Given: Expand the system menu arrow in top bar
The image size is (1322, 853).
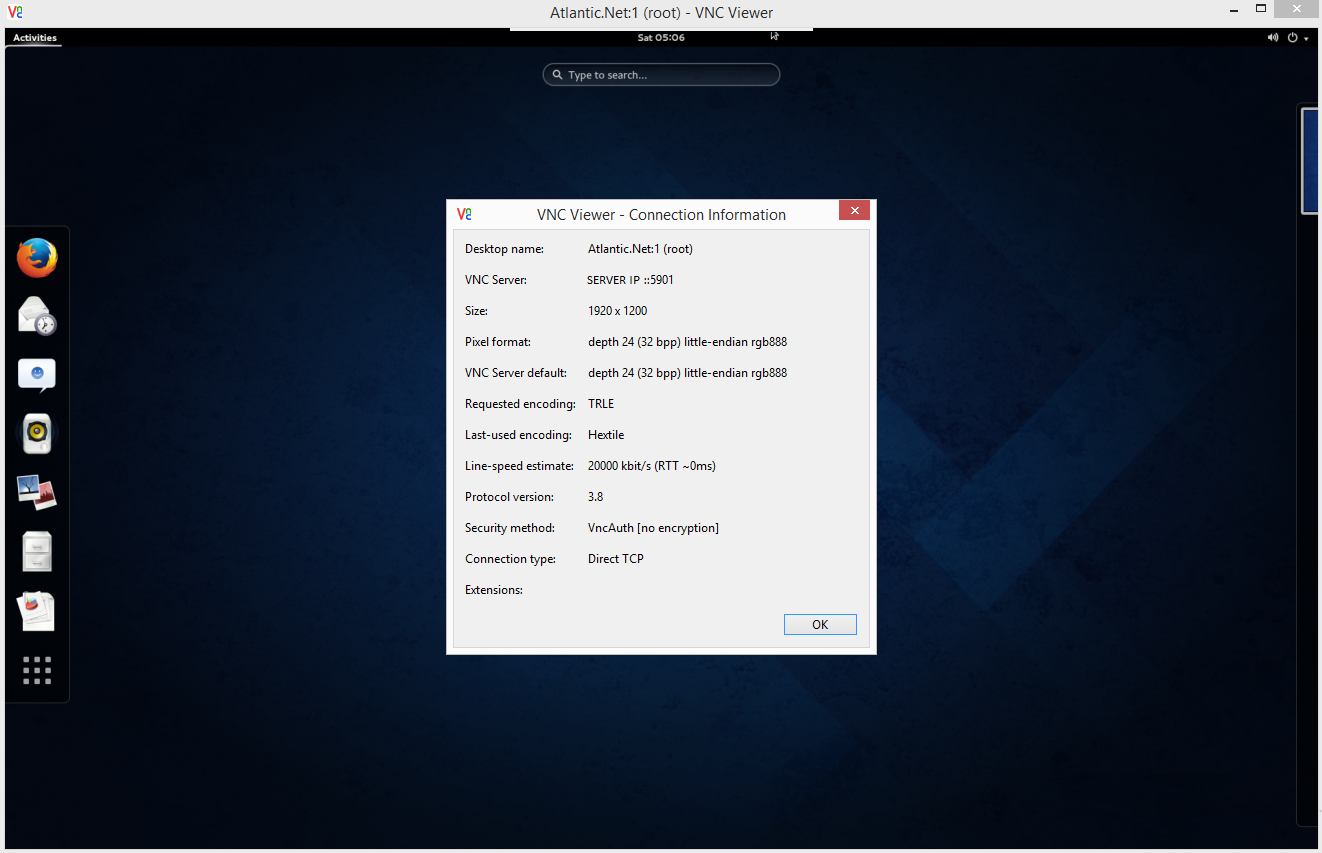Looking at the screenshot, I should [x=1306, y=38].
